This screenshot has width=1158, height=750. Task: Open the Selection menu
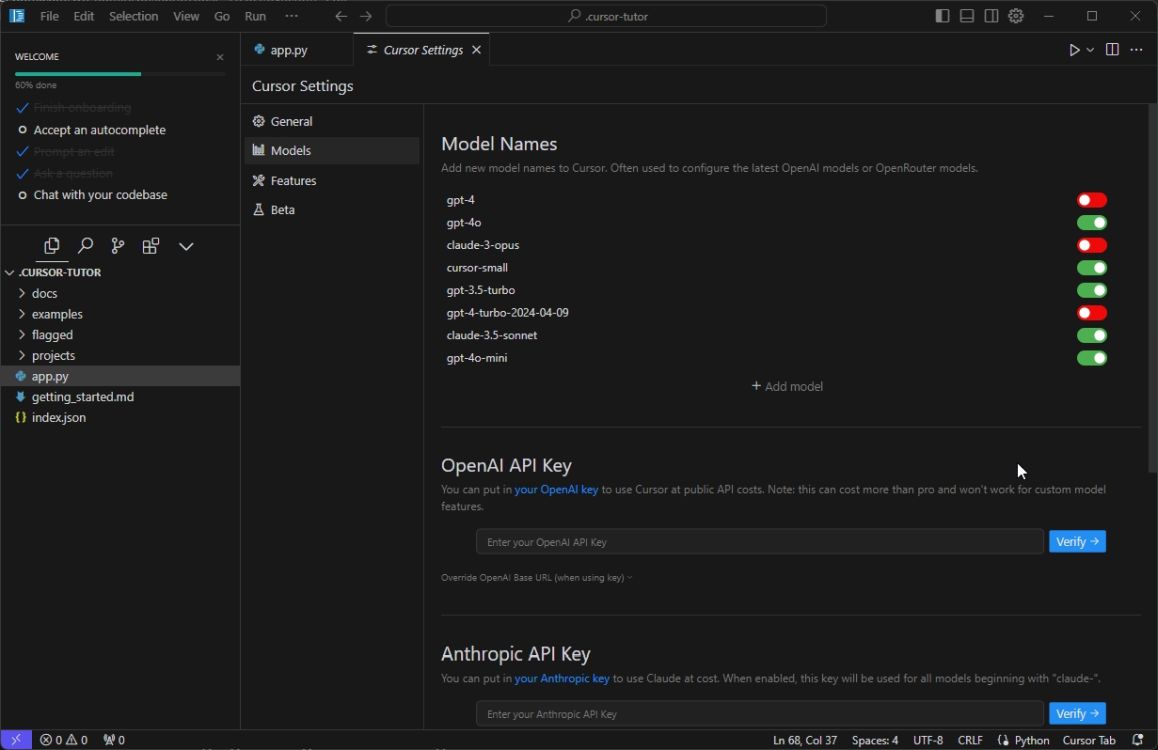(x=133, y=16)
